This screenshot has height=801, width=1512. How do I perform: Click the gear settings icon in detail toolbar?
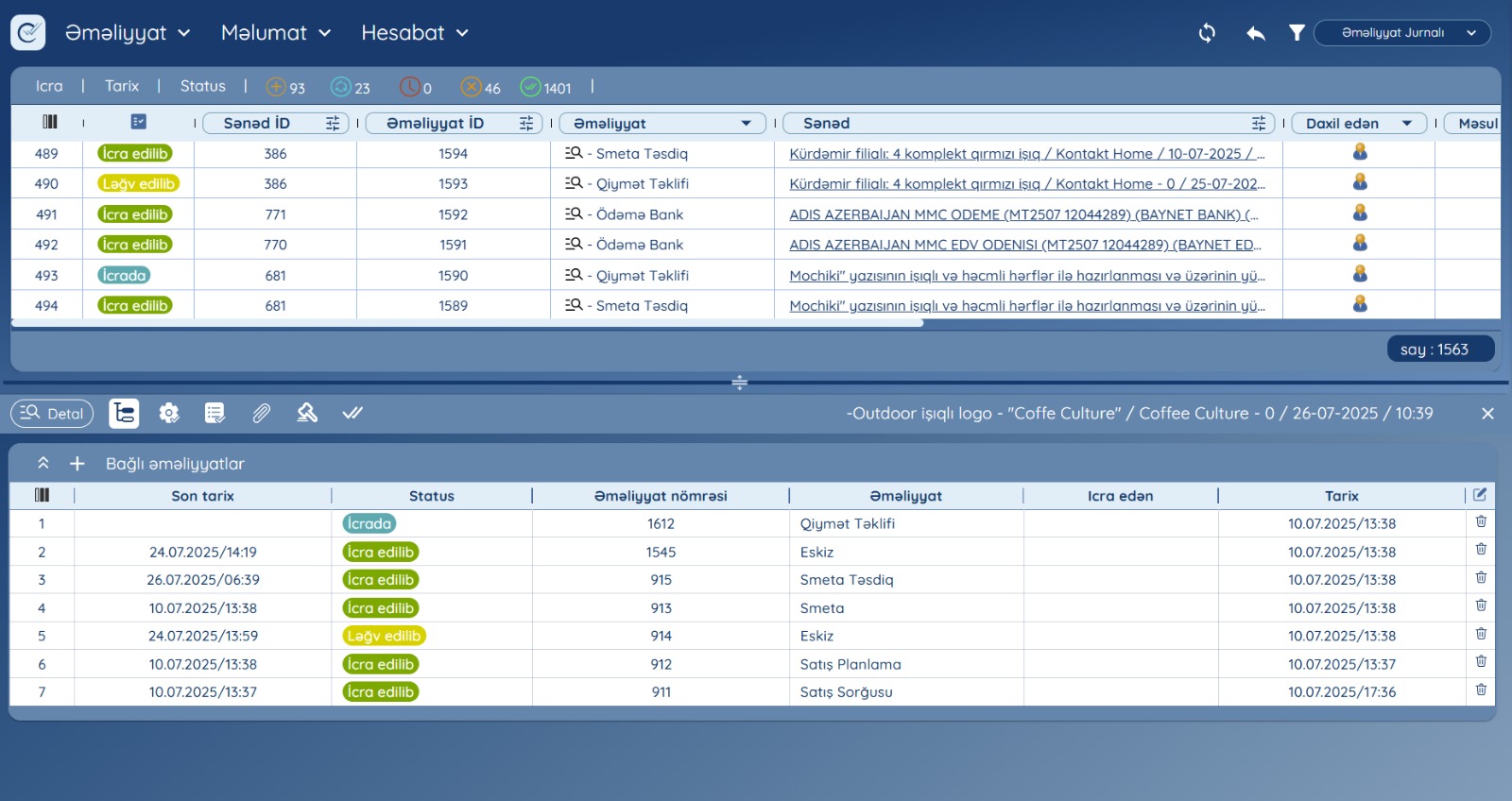point(169,413)
